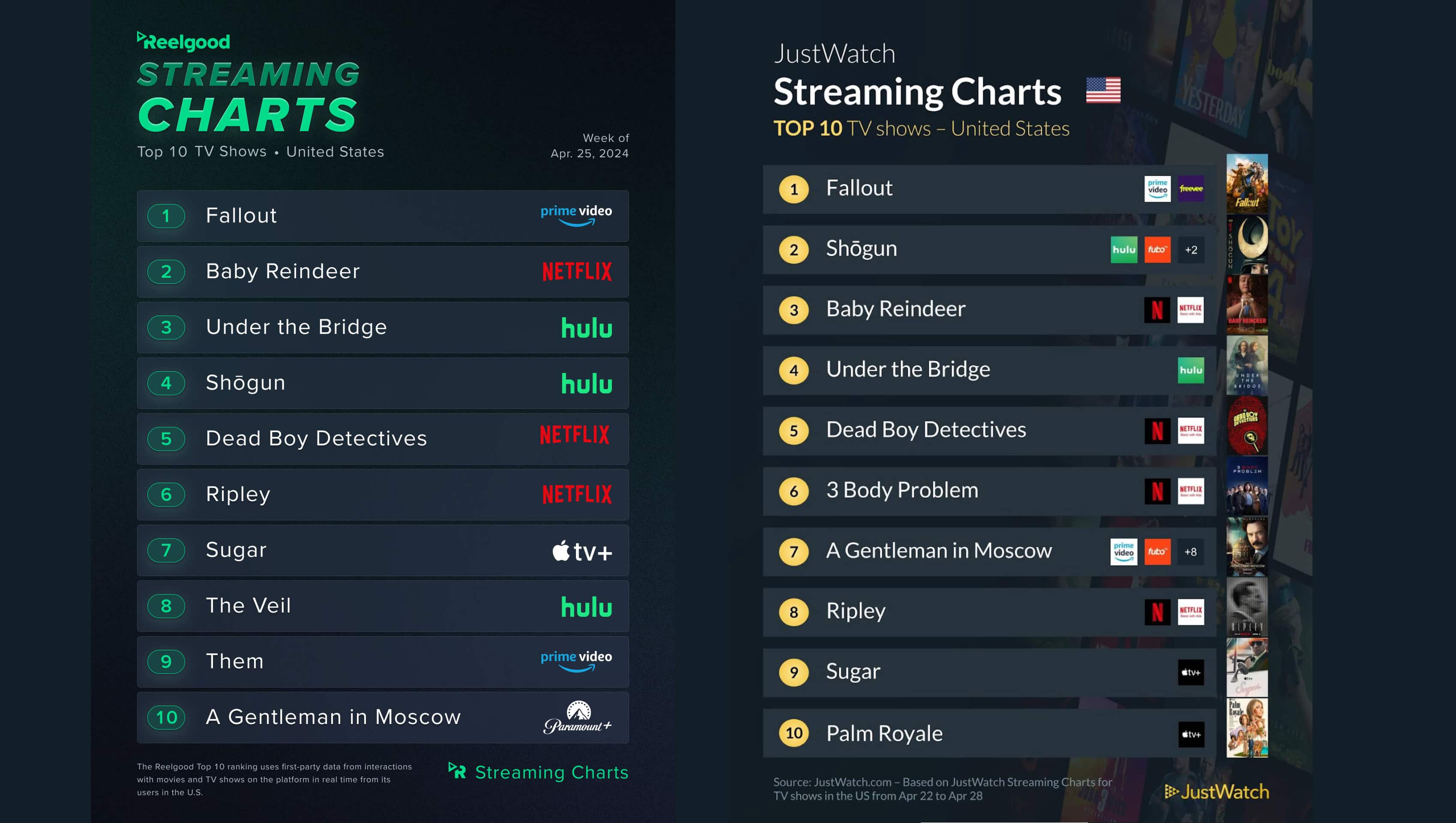
Task: Expand the +8 more providers for A Gentleman in Moscow
Action: pyautogui.click(x=1190, y=552)
